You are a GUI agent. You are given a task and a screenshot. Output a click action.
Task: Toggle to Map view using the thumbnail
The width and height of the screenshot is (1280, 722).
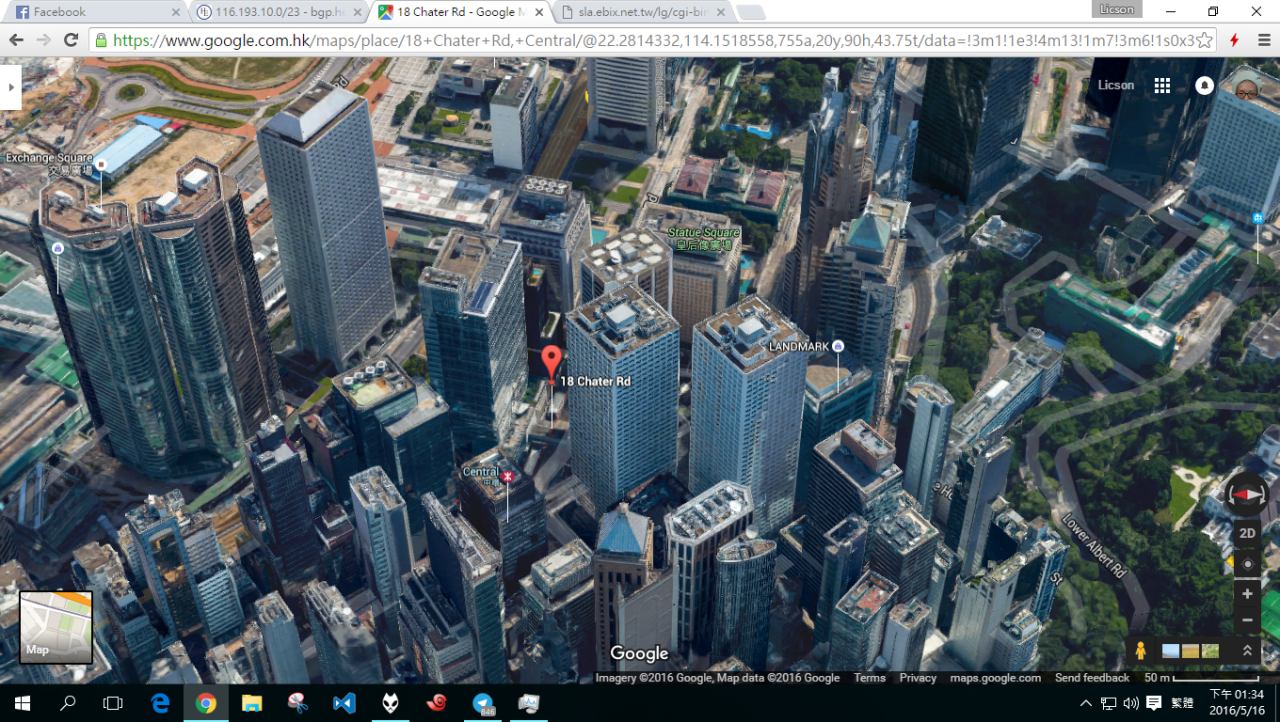click(x=56, y=627)
